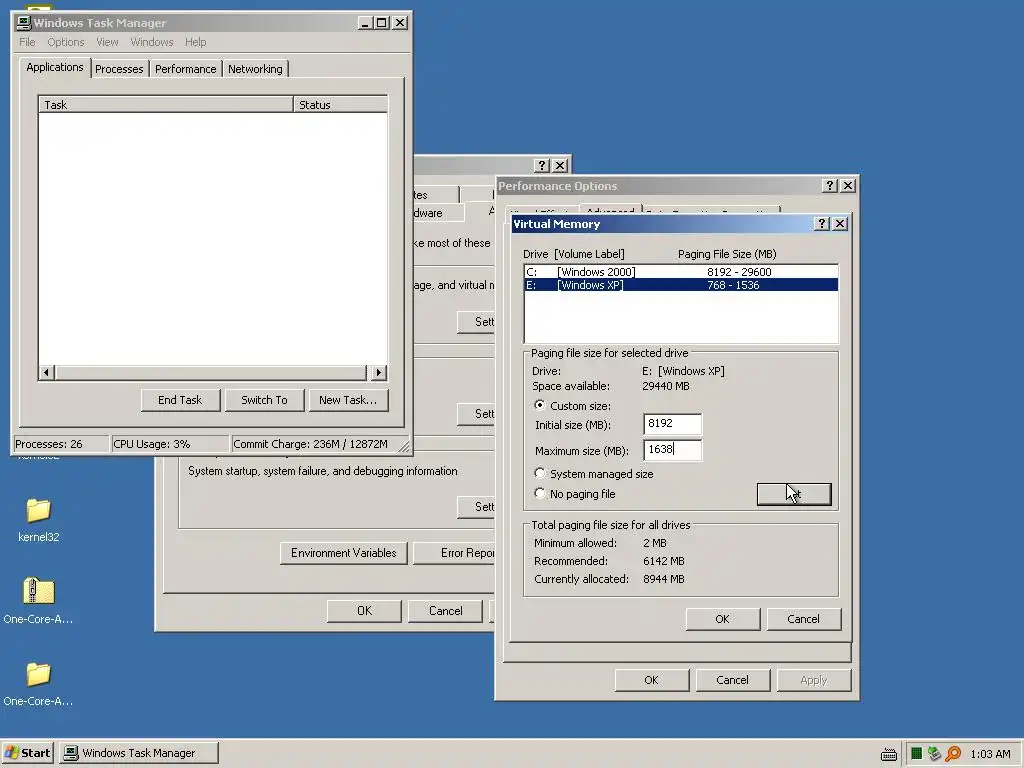The image size is (1024, 768).
Task: Click Cancel in the System Properties dialog
Action: 445,611
